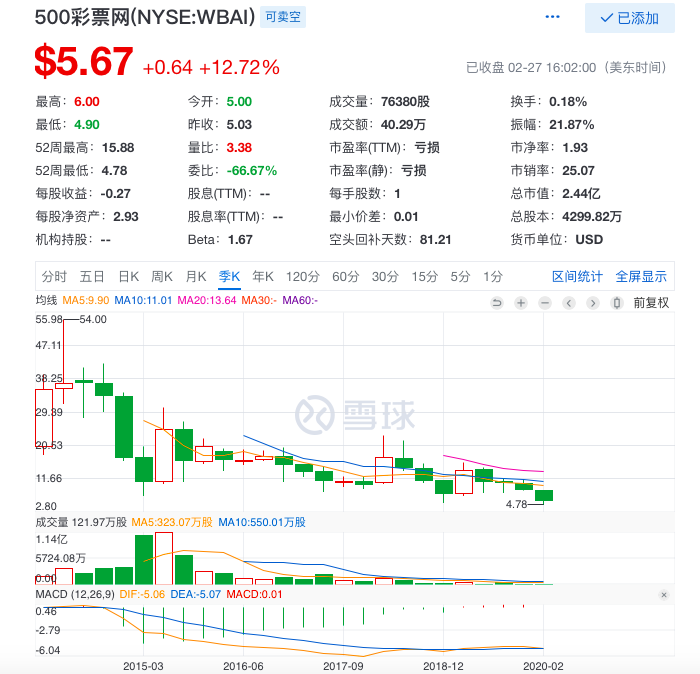
Task: Open the three-dot more options menu
Action: coord(553,17)
